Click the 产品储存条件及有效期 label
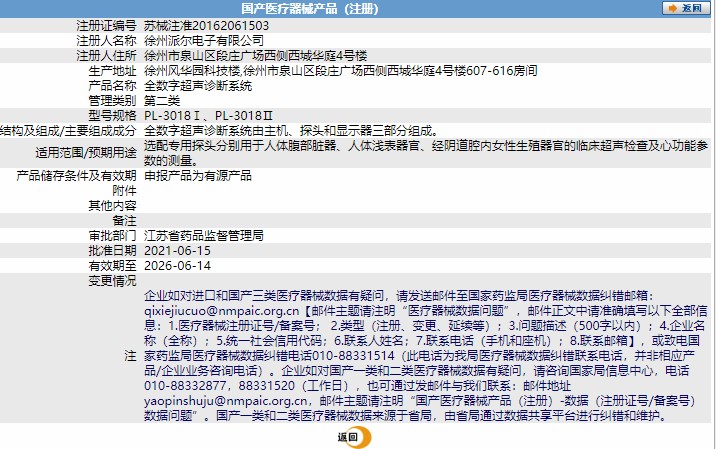 tap(76, 175)
